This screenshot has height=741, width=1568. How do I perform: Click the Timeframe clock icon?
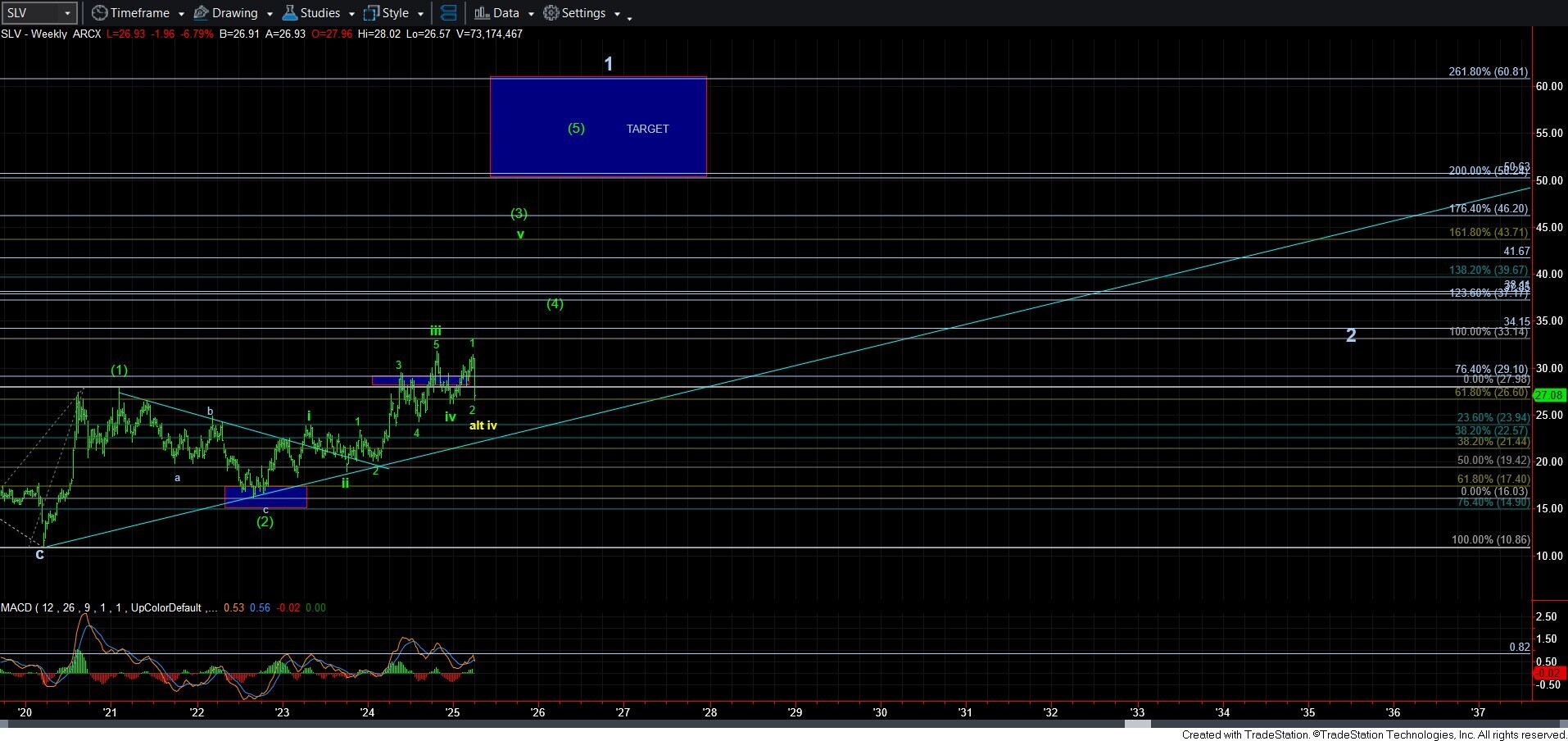pos(99,13)
